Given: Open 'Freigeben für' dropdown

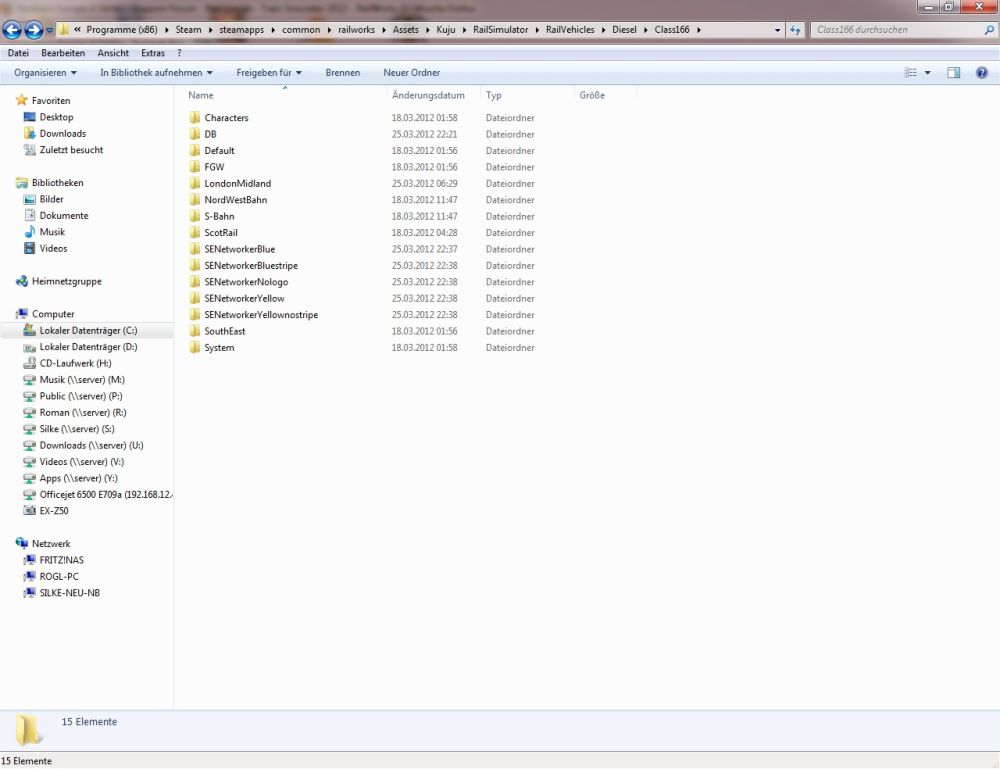Looking at the screenshot, I should pyautogui.click(x=268, y=73).
